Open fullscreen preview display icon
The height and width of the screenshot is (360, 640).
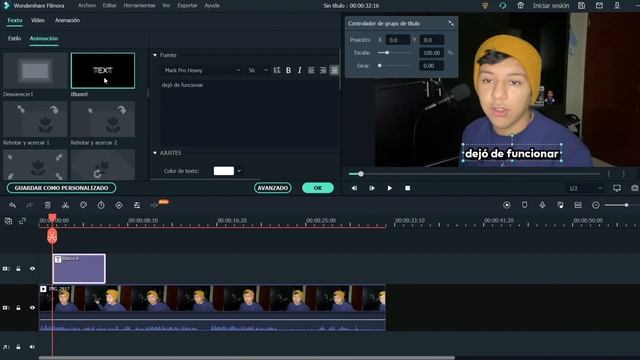(x=617, y=188)
